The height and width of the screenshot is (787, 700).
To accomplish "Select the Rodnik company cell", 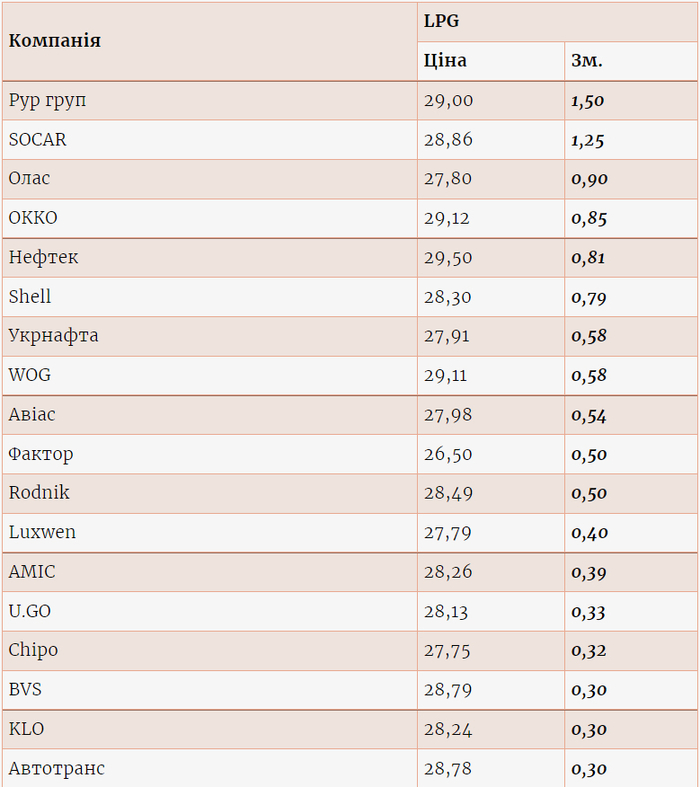I will [x=39, y=493].
